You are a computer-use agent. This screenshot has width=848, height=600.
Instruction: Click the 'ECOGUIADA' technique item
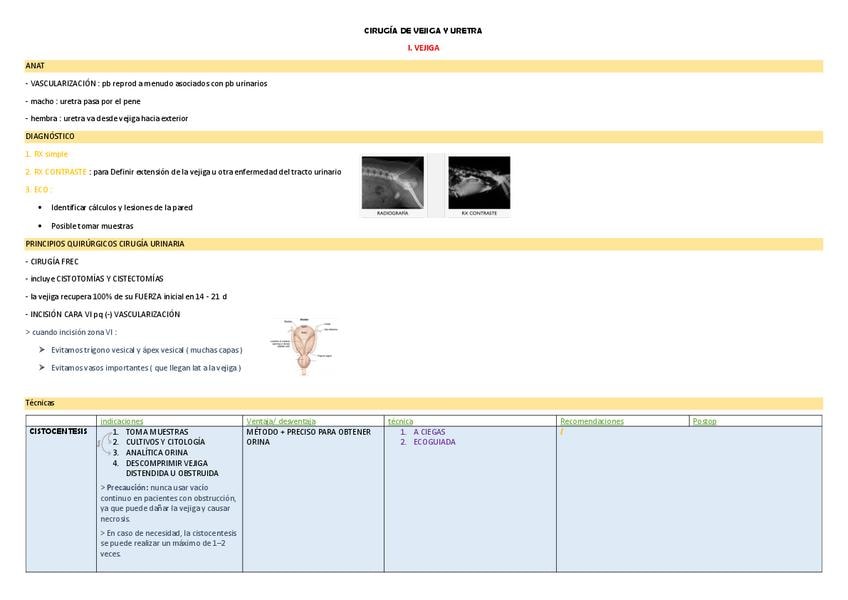pos(434,442)
